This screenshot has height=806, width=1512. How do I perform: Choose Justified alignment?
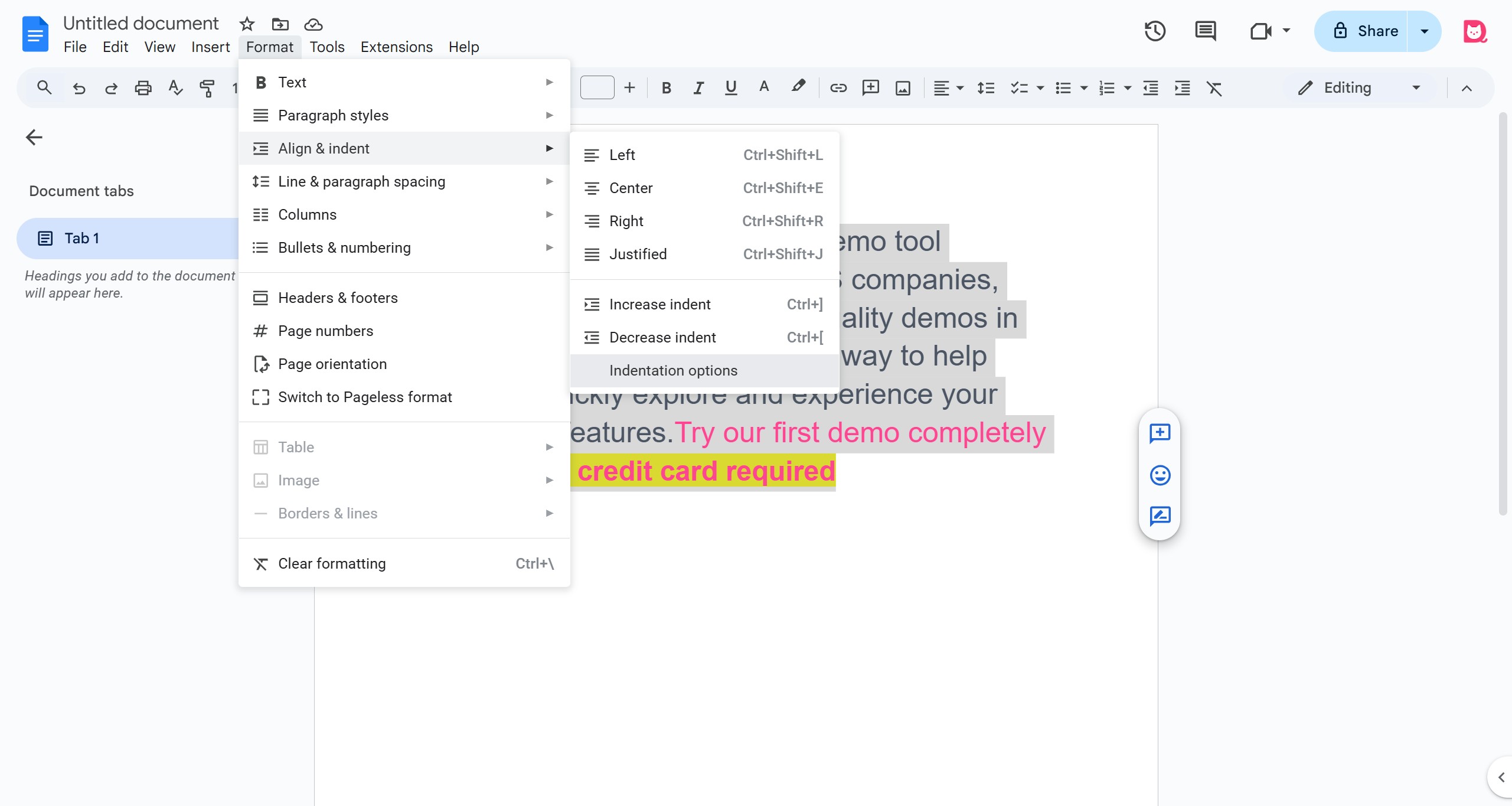(704, 254)
